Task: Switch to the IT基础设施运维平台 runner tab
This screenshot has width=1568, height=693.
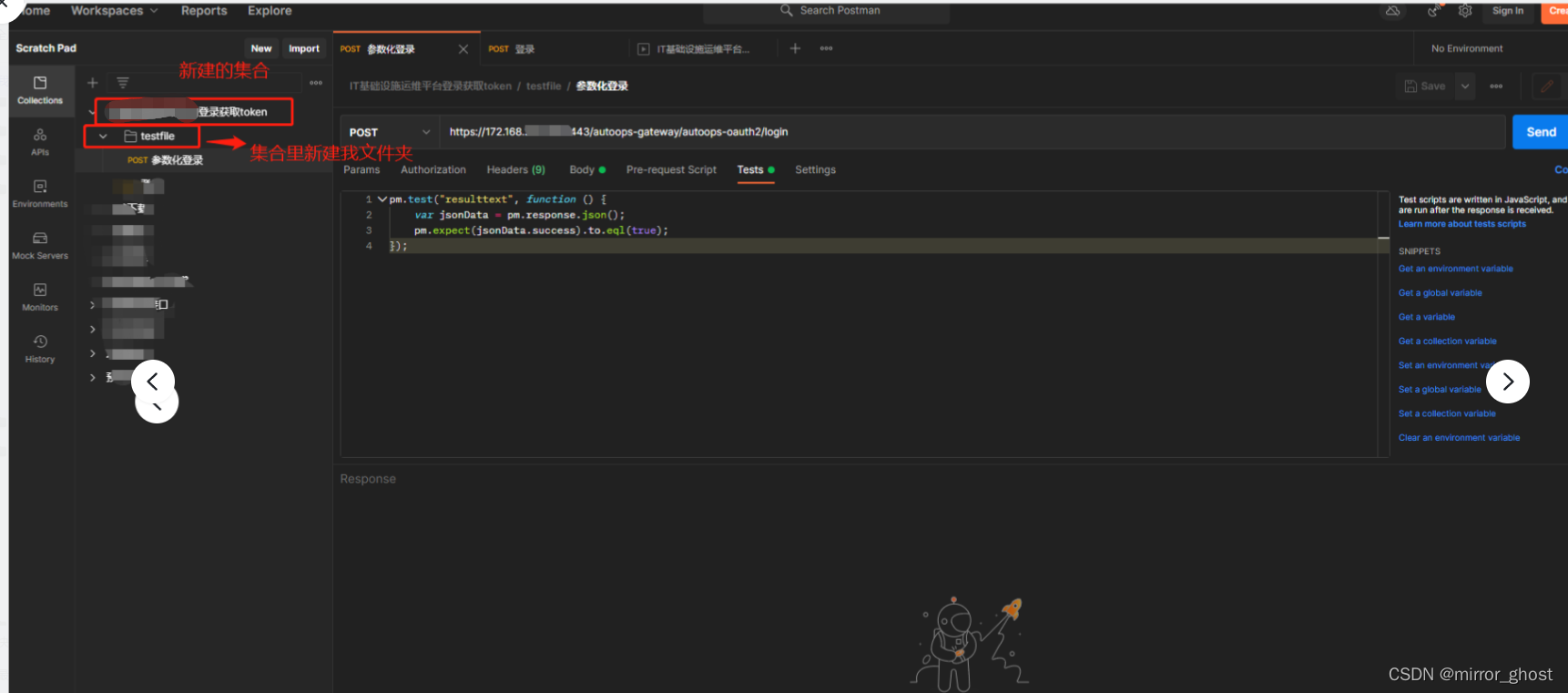Action: pyautogui.click(x=703, y=49)
